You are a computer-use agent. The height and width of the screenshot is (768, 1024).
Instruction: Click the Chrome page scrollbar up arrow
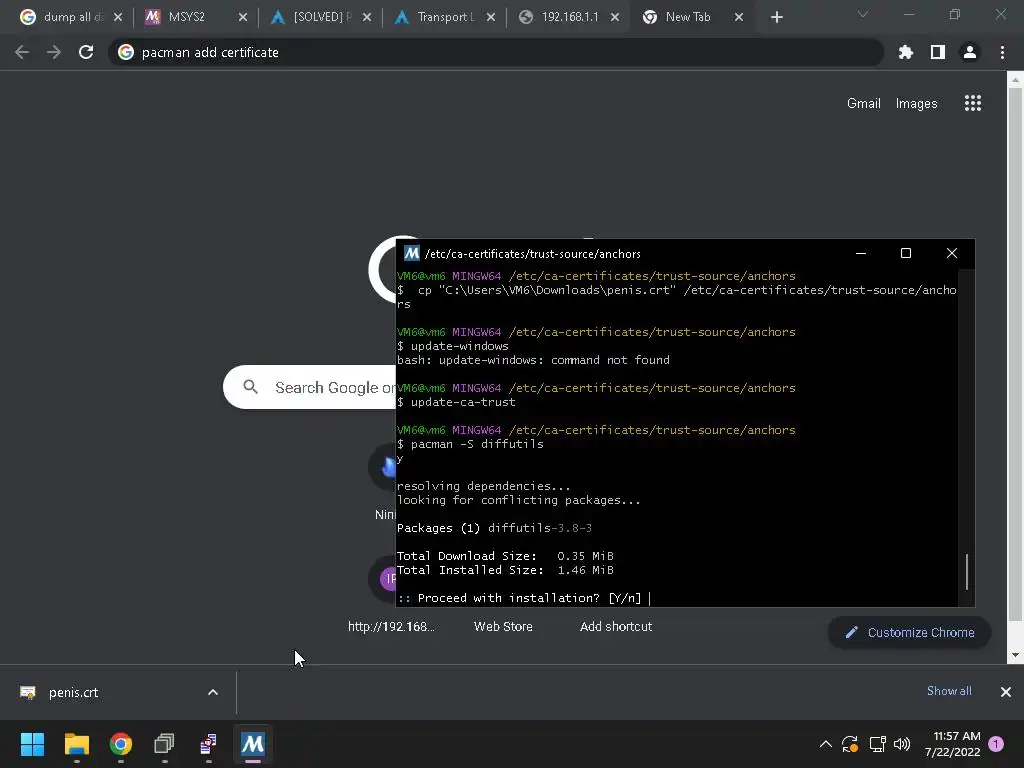(x=1015, y=80)
